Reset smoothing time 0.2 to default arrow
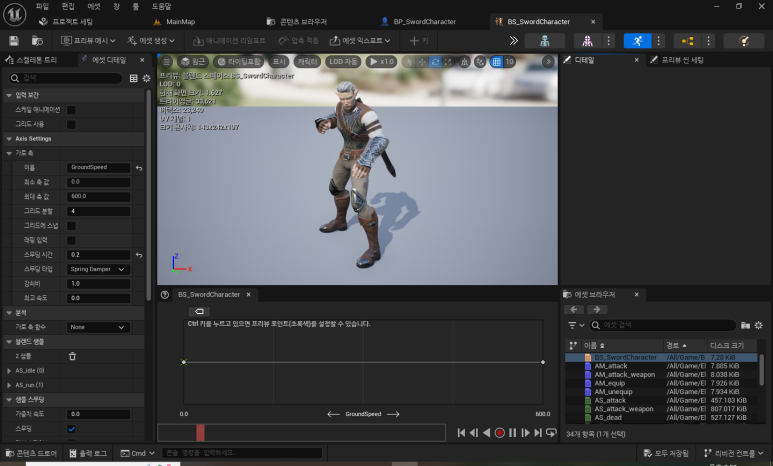 click(x=139, y=255)
